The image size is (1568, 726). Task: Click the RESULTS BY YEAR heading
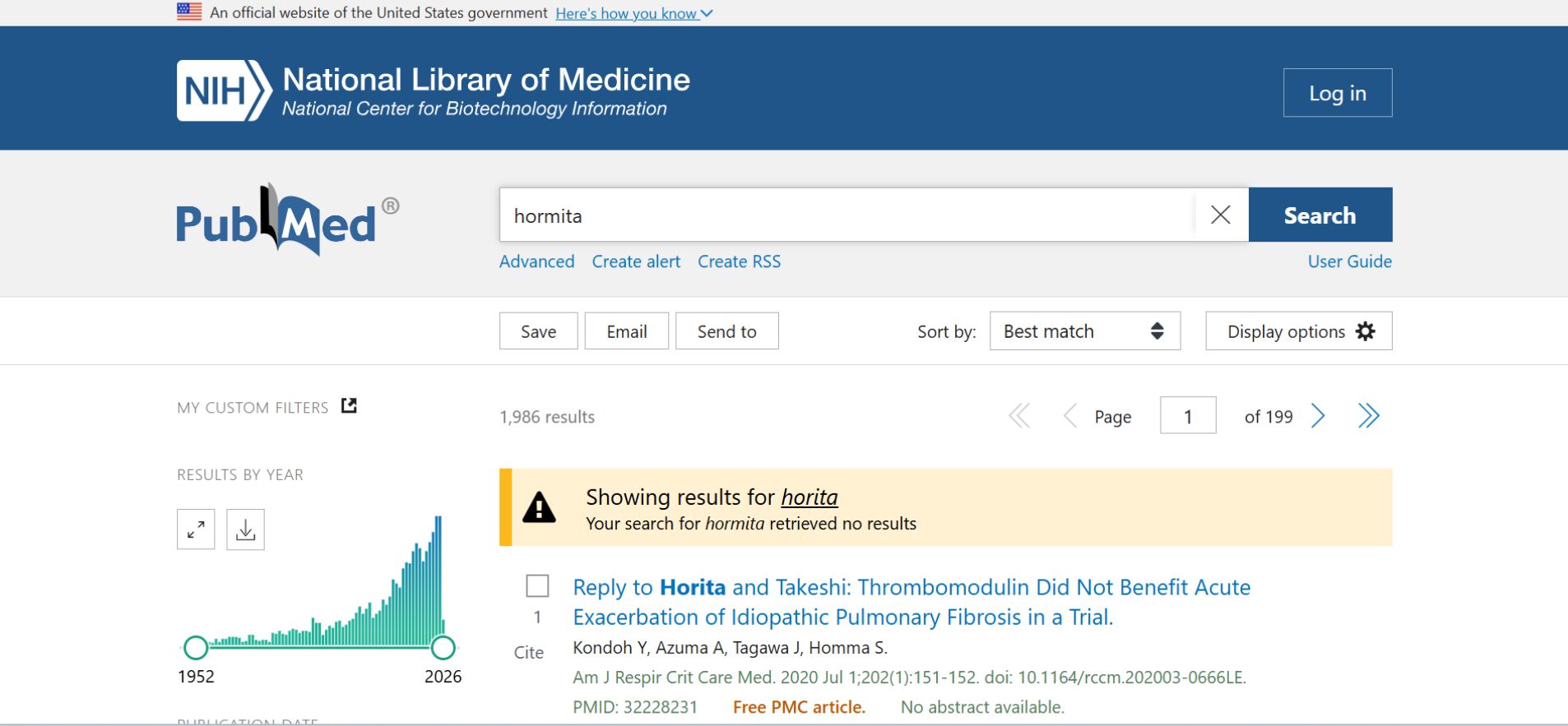coord(240,474)
